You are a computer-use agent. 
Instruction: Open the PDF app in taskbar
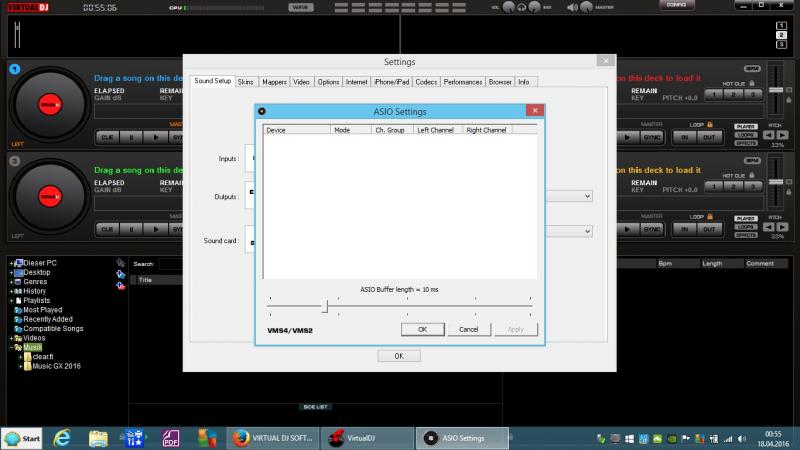point(170,438)
